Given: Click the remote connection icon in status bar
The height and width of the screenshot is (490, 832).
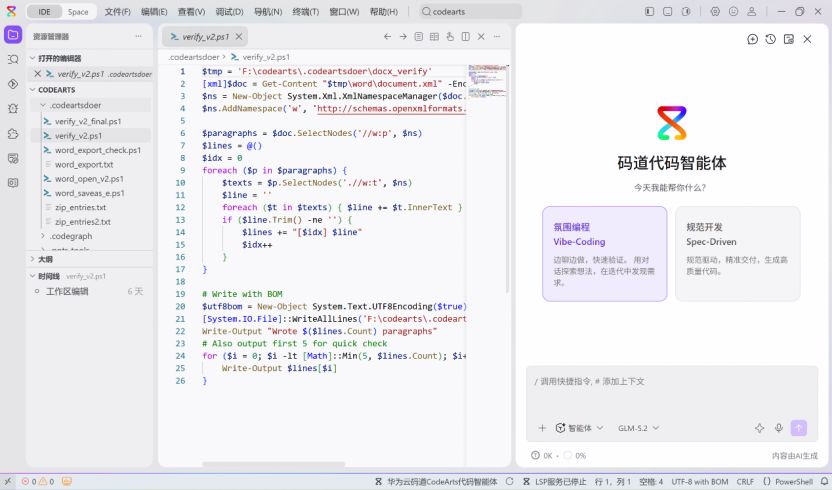Looking at the screenshot, I should 8,482.
